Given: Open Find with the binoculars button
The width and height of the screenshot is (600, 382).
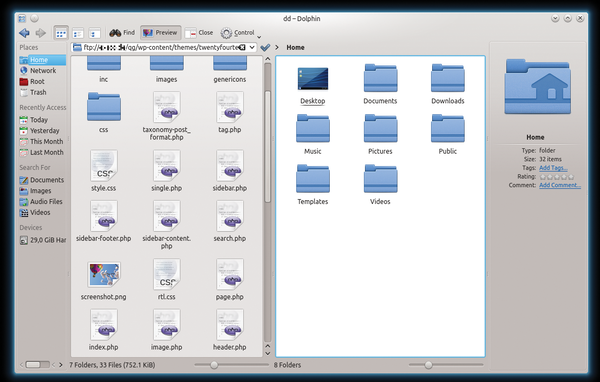Looking at the screenshot, I should 122,33.
